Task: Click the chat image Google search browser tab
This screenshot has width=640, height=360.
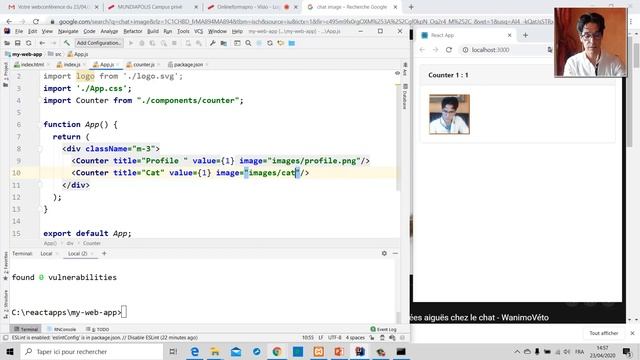Action: pyautogui.click(x=352, y=7)
